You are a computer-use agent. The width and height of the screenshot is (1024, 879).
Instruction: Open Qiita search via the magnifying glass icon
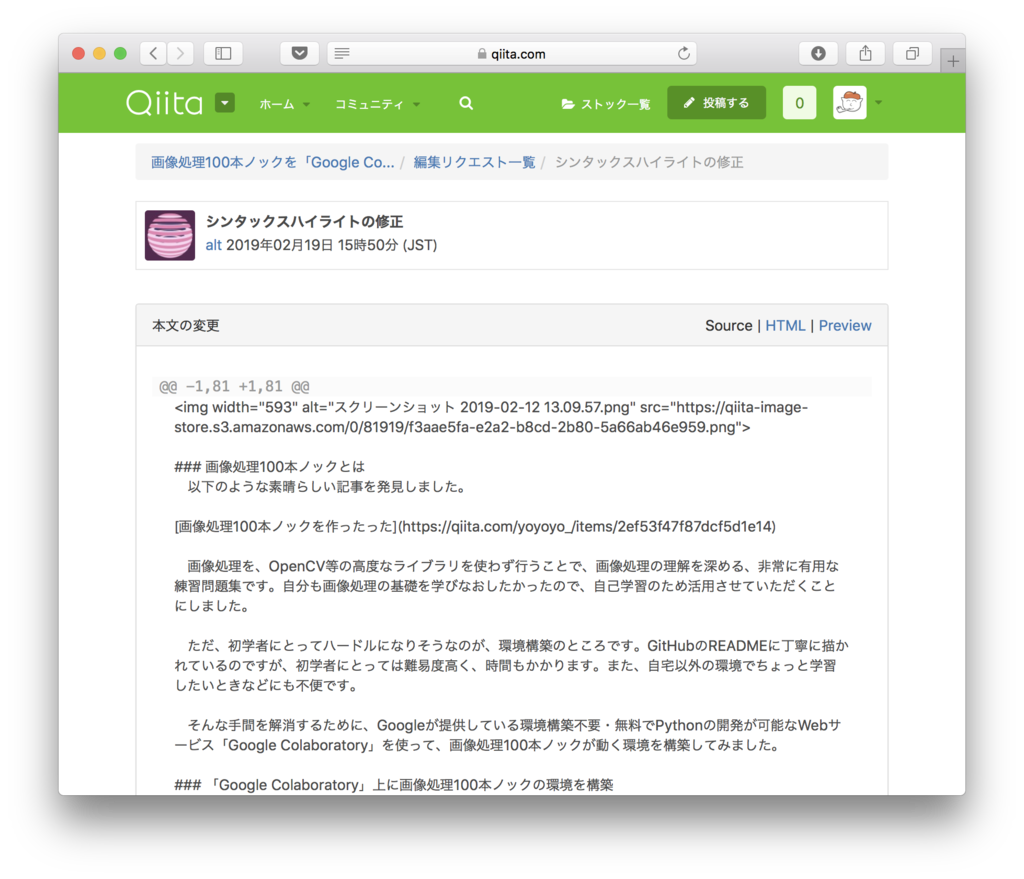click(466, 102)
